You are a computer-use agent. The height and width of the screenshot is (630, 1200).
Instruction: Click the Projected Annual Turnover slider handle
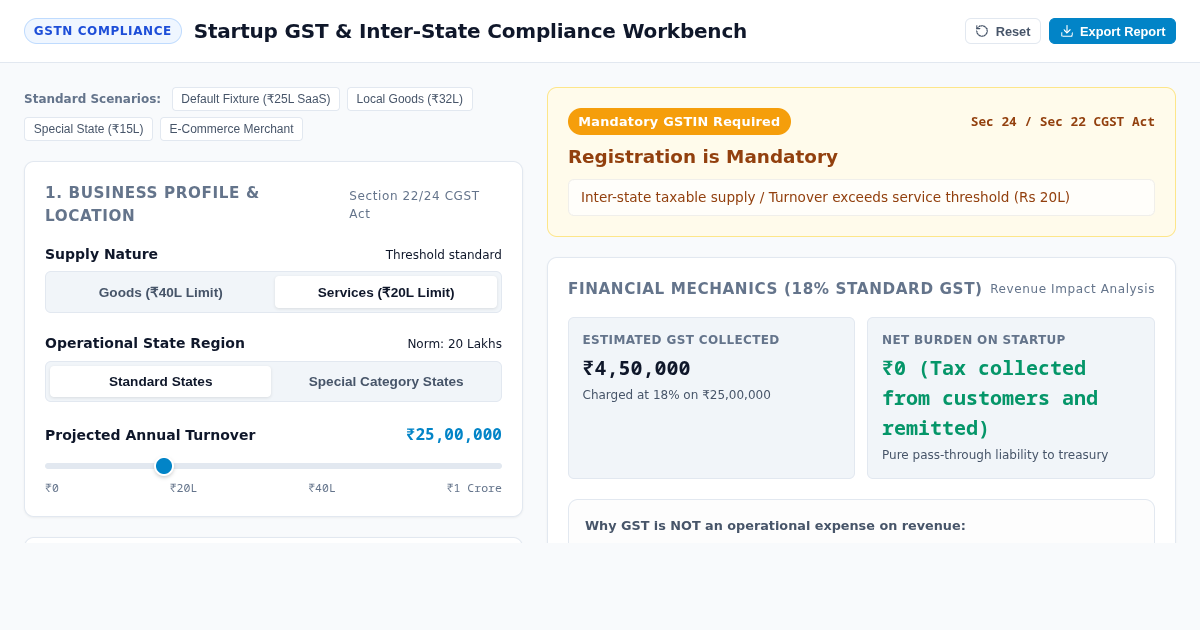click(x=164, y=466)
